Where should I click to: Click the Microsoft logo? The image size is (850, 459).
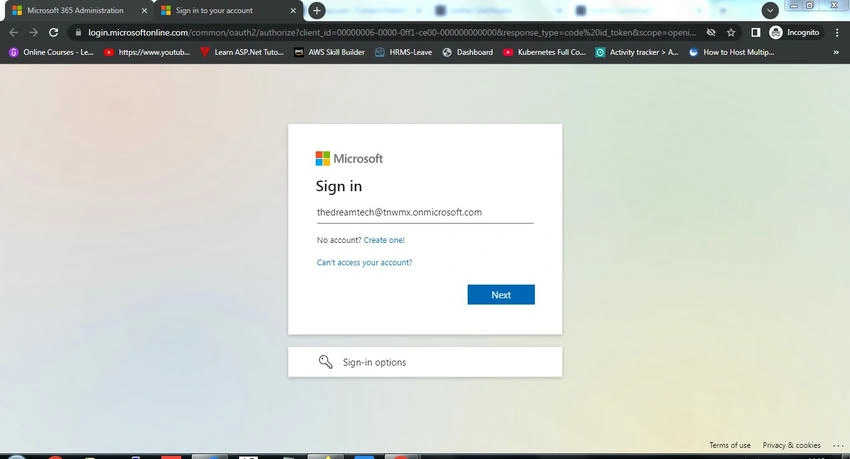click(x=349, y=158)
